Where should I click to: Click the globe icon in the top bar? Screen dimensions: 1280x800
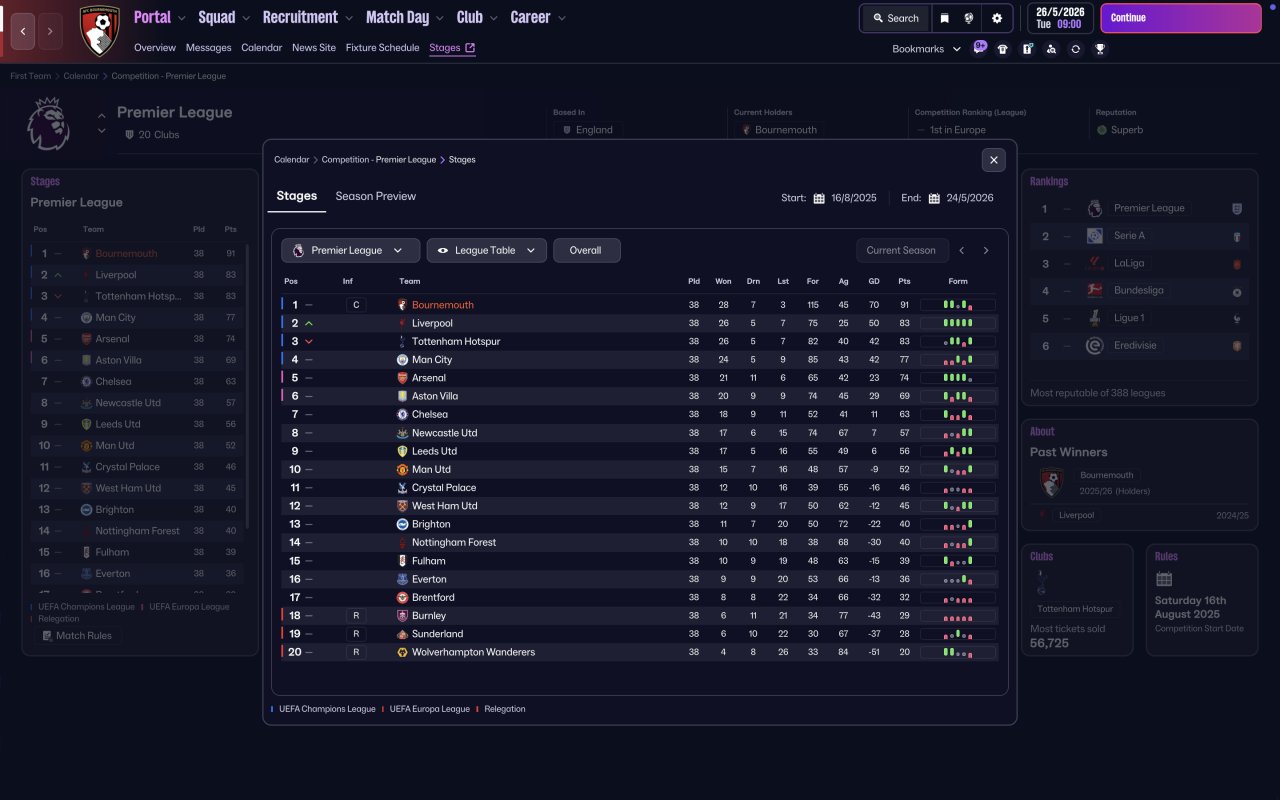tap(969, 18)
